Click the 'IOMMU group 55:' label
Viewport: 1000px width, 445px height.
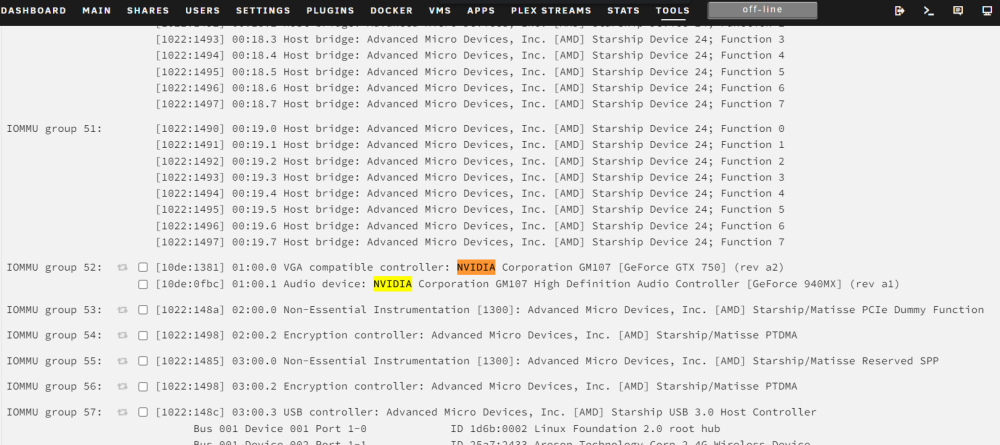point(54,361)
